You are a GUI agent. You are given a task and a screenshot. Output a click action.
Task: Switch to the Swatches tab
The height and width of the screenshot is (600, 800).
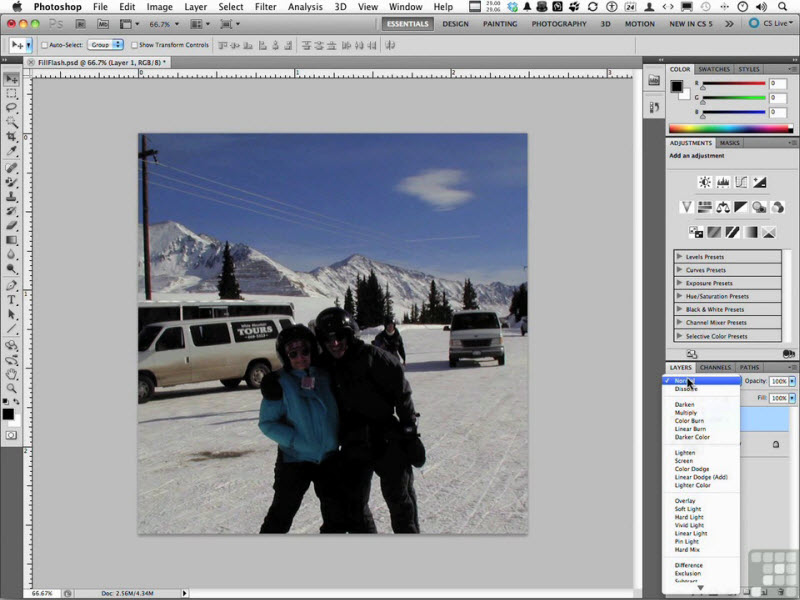tap(714, 69)
